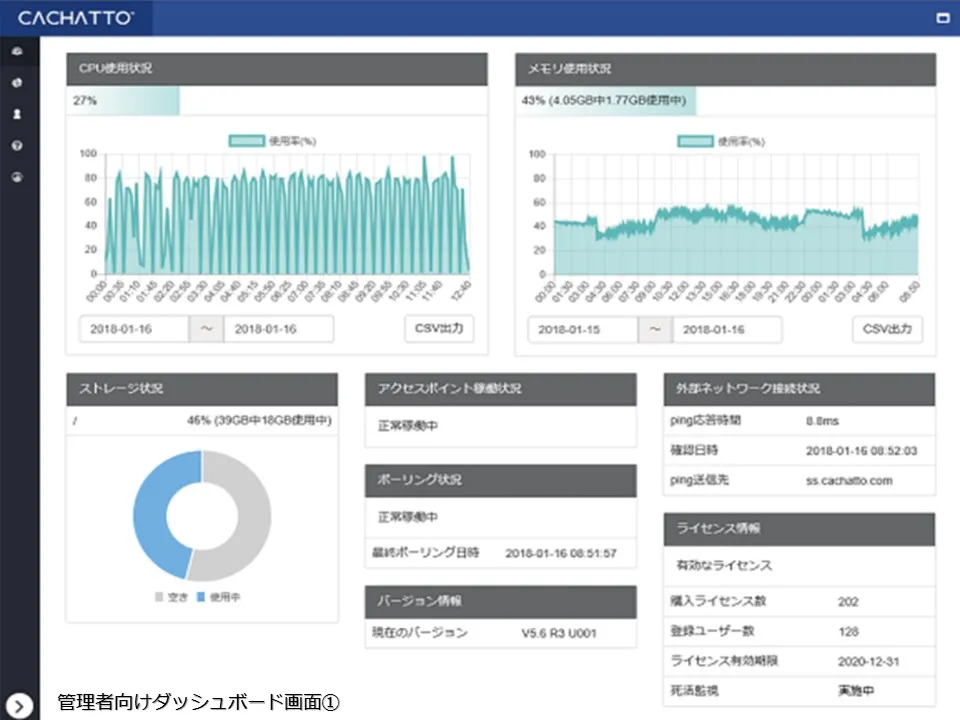The height and width of the screenshot is (720, 960).
Task: Export memory usage with CSV出力 button
Action: click(x=888, y=329)
